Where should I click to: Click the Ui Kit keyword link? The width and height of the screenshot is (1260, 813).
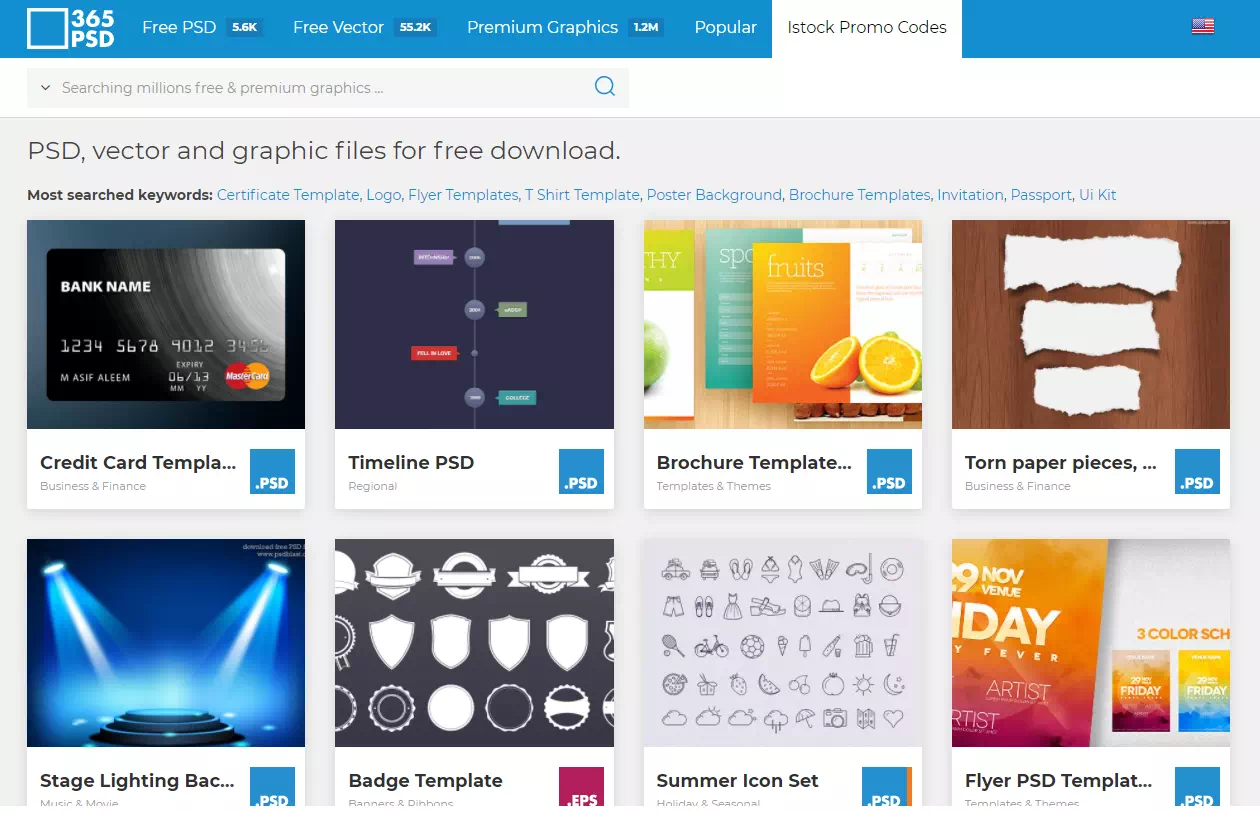click(x=1098, y=195)
